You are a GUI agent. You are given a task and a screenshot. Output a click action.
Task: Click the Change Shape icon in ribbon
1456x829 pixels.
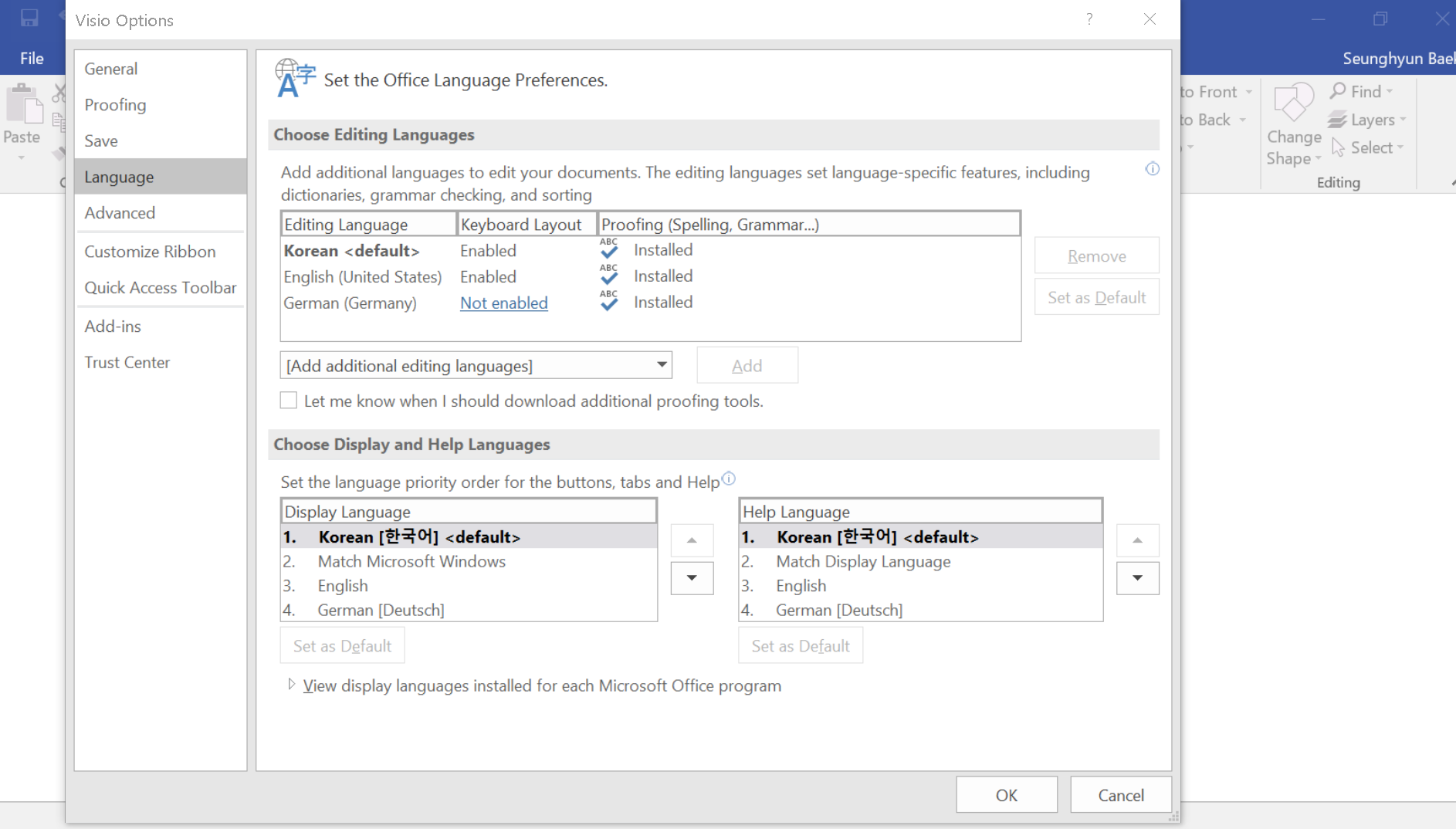(x=1294, y=103)
